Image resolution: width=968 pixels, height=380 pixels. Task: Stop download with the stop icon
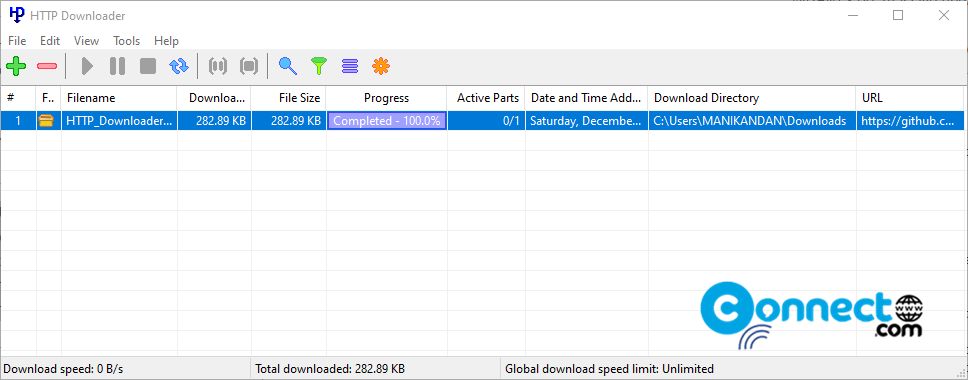tap(148, 66)
